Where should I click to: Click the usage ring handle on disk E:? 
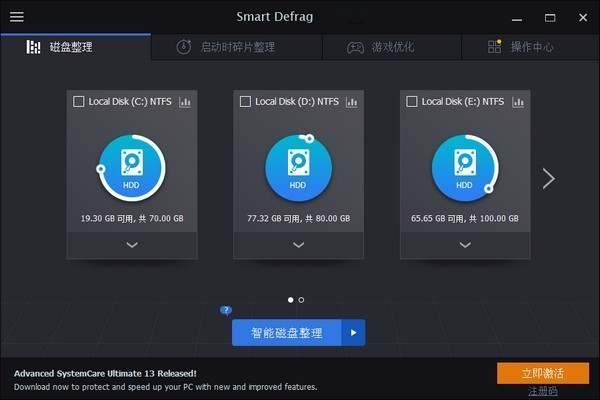point(488,189)
